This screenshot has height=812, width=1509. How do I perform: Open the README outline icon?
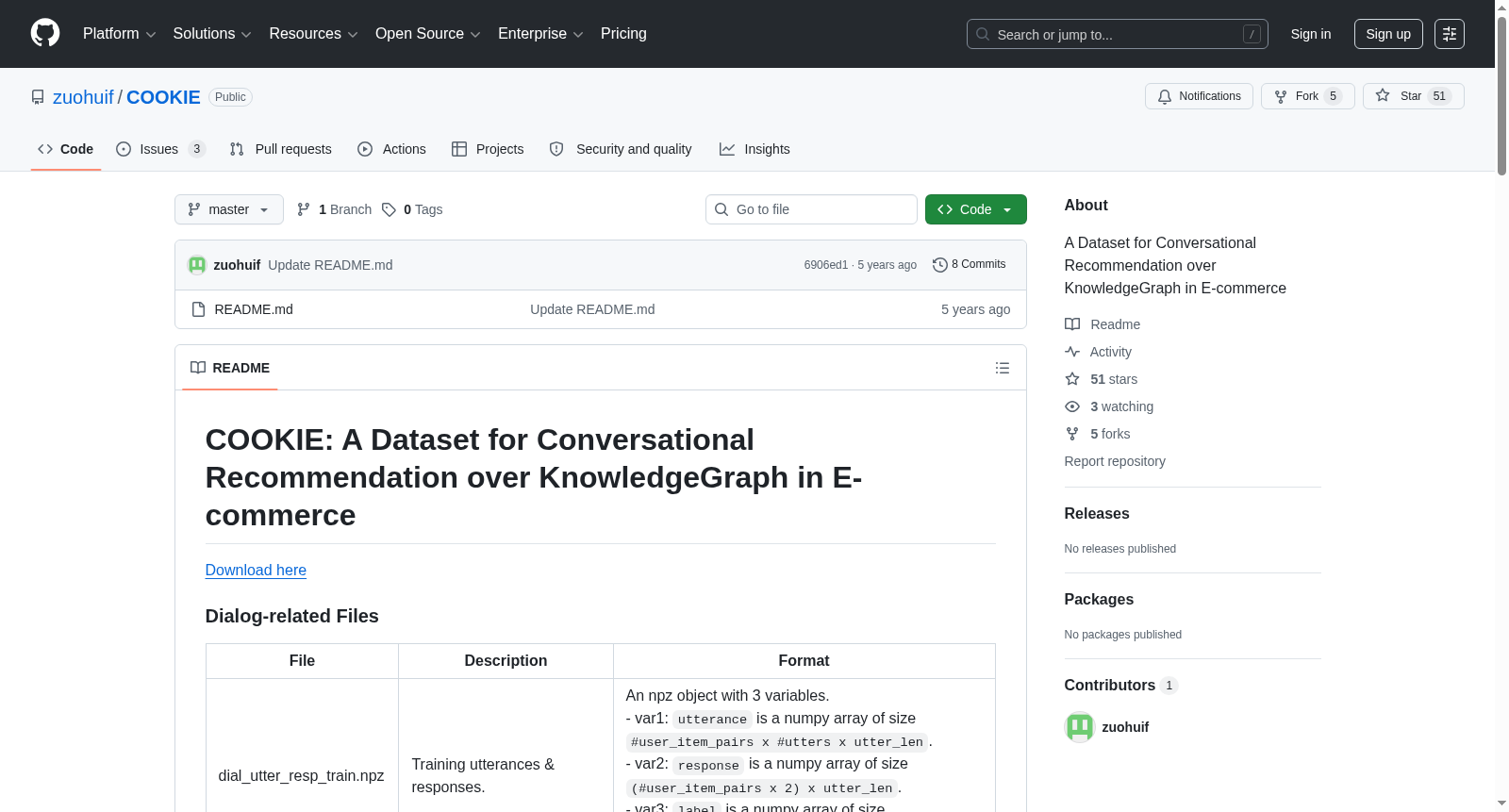click(1003, 368)
